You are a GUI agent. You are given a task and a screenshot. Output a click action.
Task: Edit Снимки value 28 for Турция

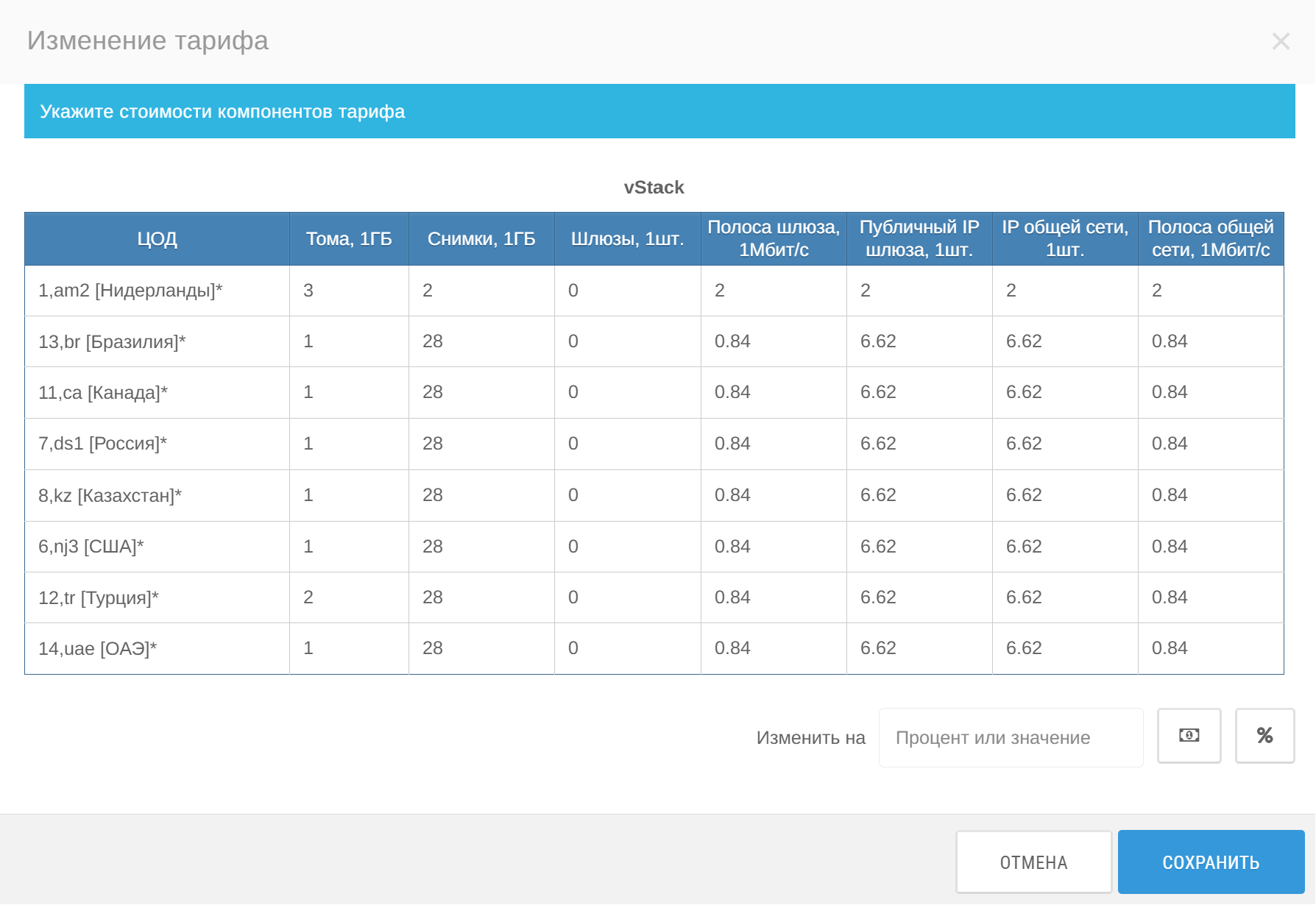coord(481,597)
